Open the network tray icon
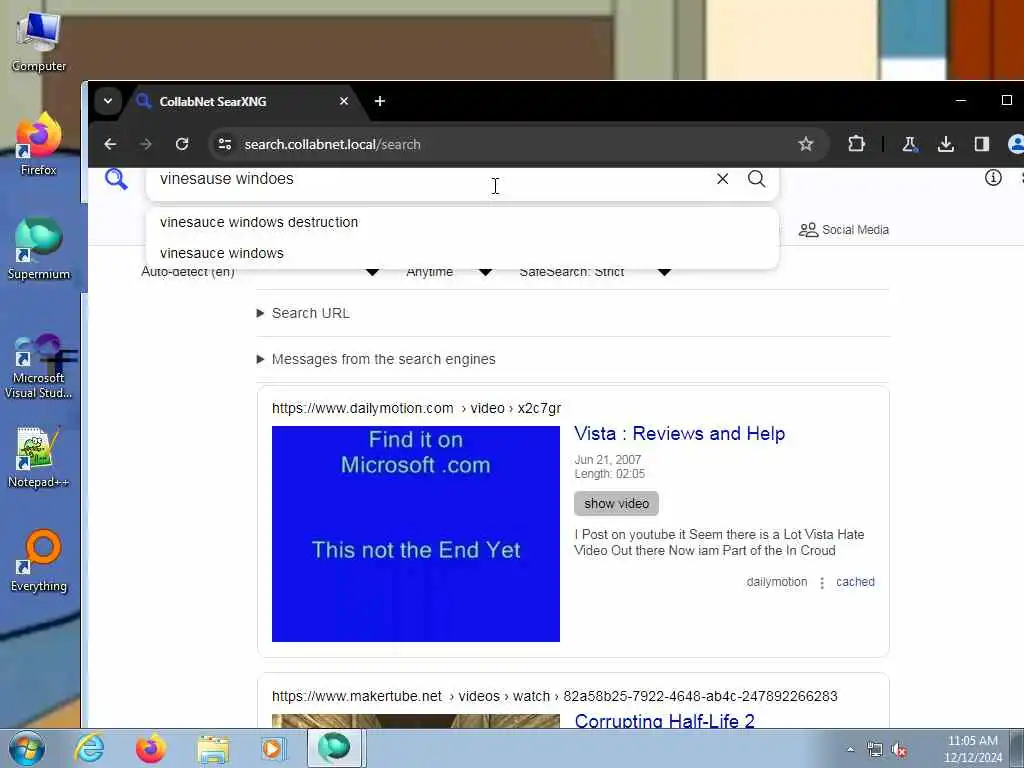This screenshot has width=1024, height=768. 874,750
